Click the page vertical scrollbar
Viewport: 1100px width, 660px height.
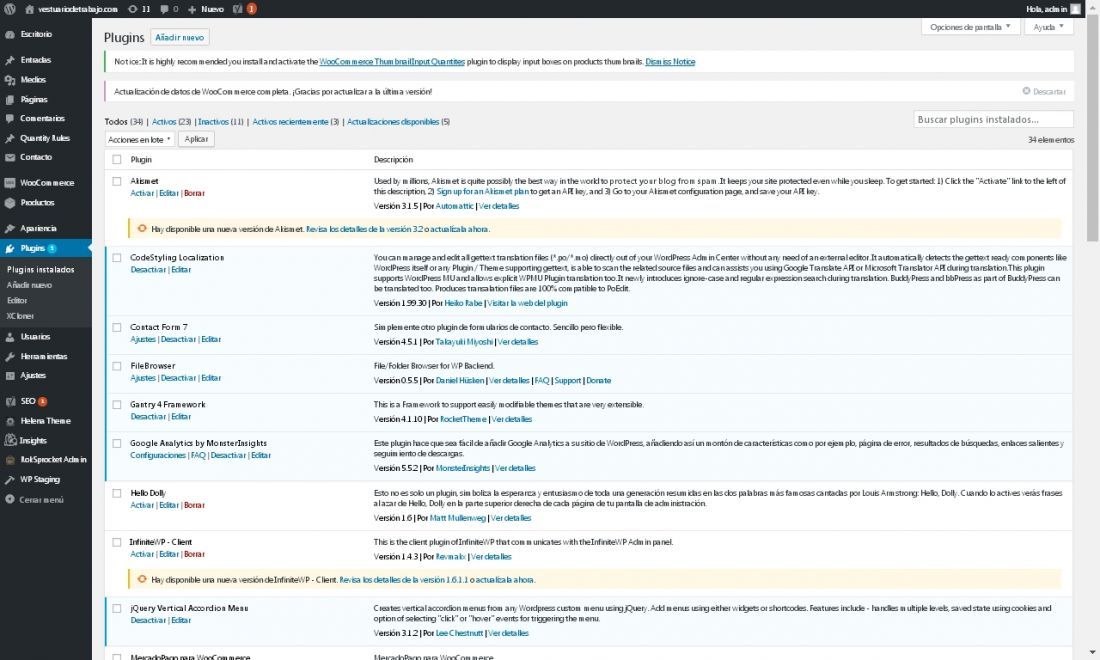pos(1092,130)
